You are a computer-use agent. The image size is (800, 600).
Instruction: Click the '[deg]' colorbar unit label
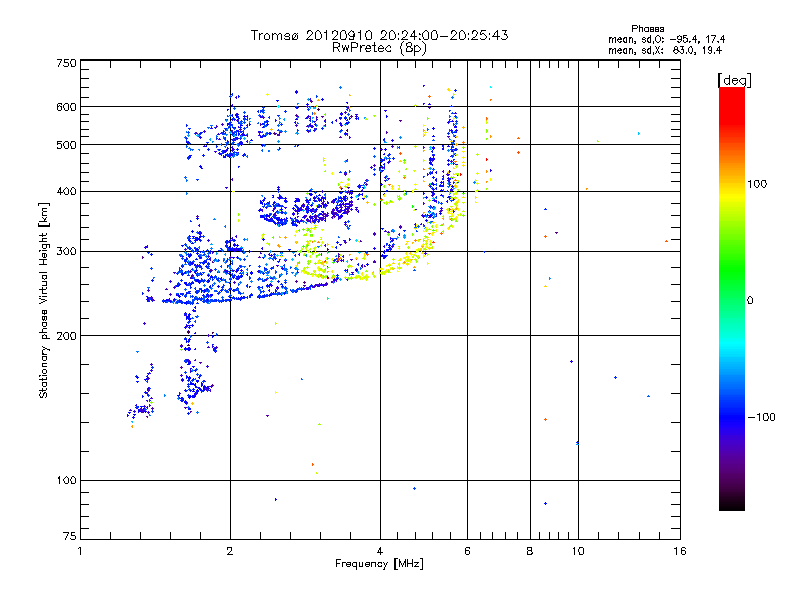click(x=734, y=80)
